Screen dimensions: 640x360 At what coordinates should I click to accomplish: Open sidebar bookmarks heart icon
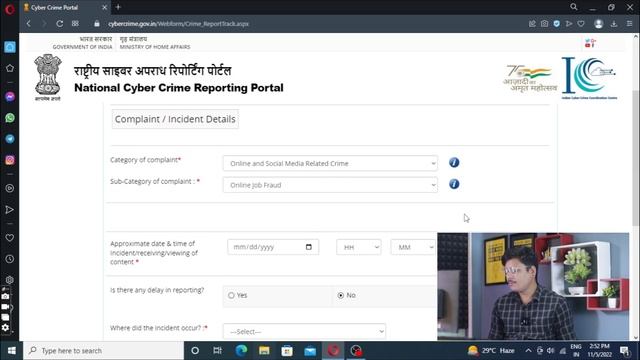[x=10, y=238]
